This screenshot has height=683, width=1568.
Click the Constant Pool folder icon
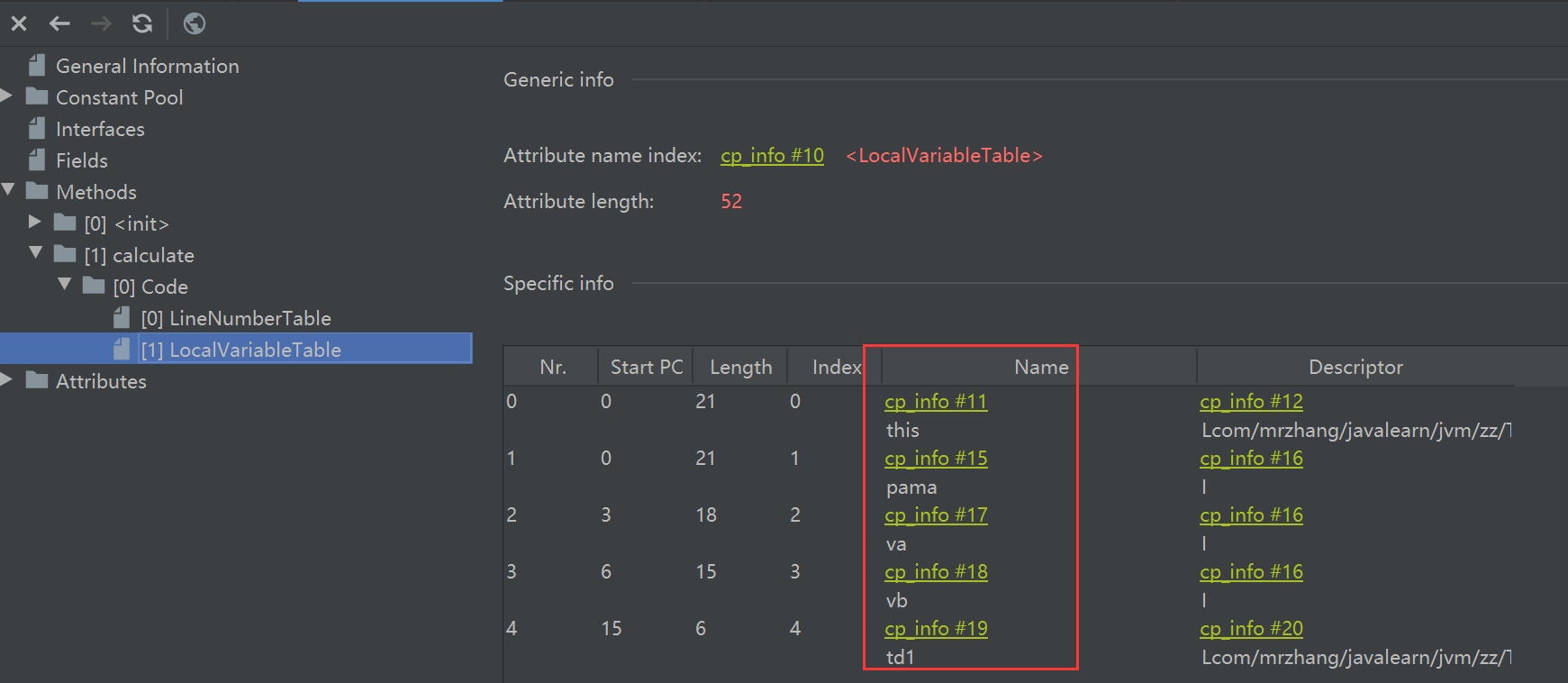point(37,97)
